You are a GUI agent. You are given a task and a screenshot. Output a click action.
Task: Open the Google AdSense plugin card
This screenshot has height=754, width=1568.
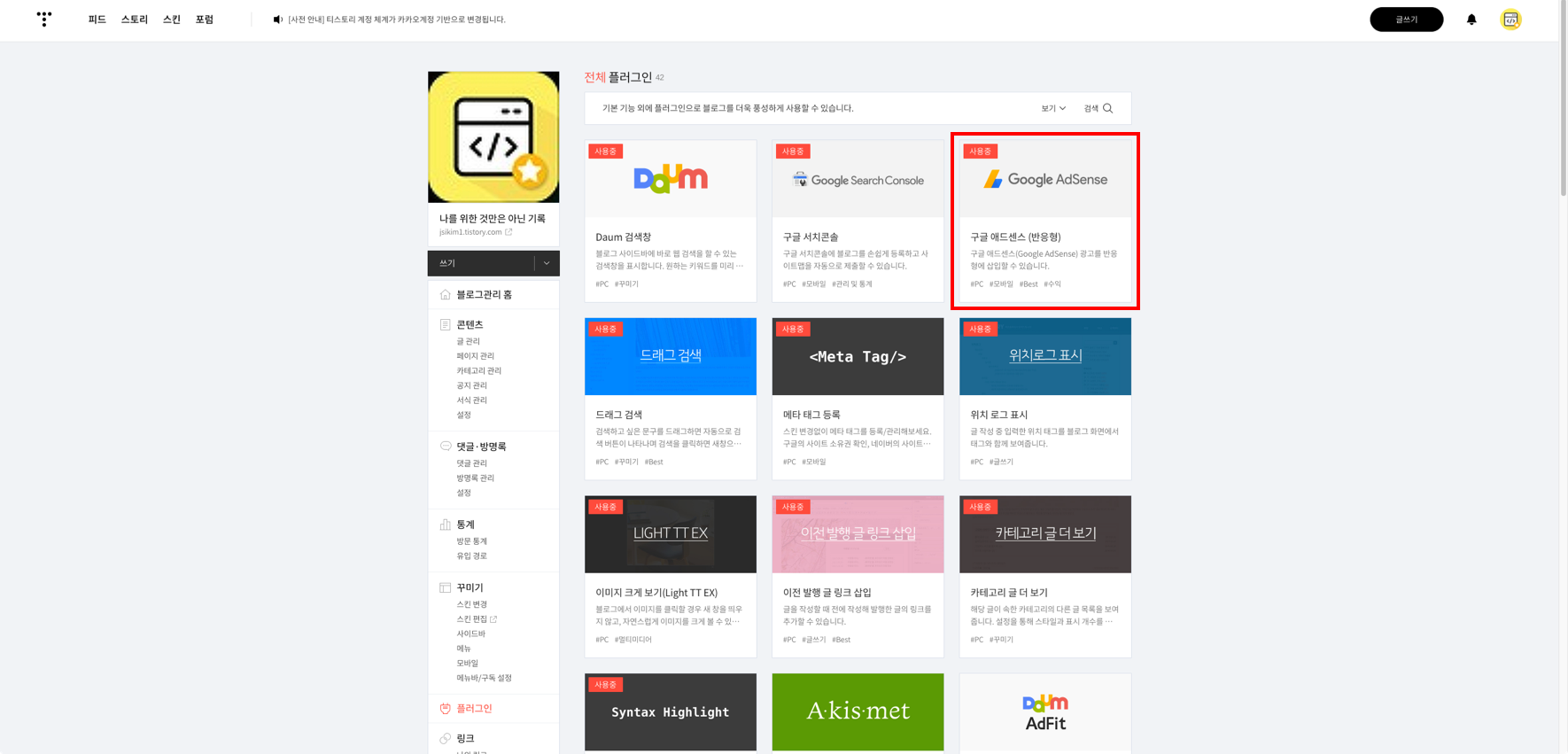pos(1045,221)
